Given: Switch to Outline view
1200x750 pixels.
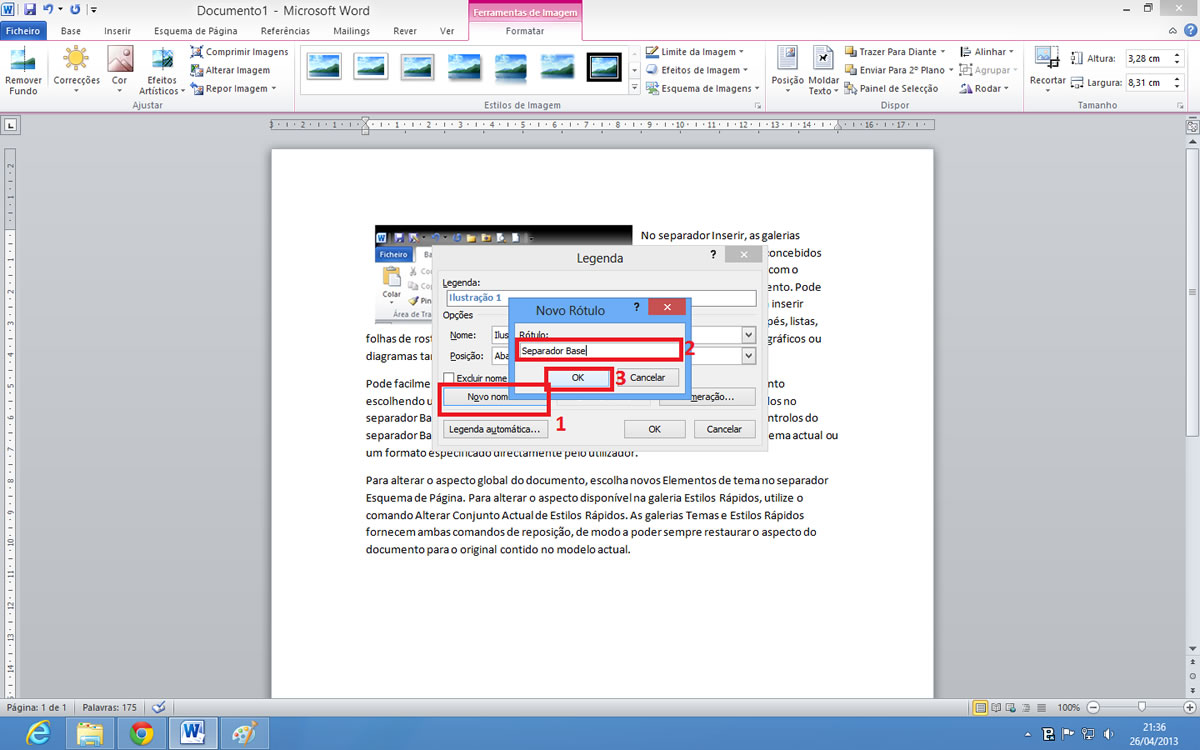Looking at the screenshot, I should point(1025,707).
